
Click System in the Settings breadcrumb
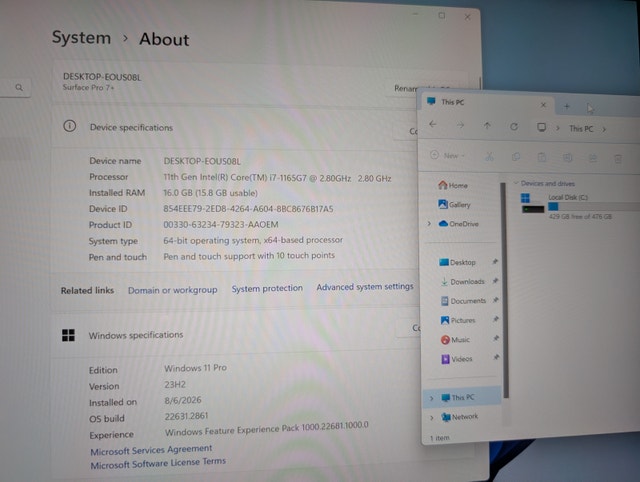(81, 38)
